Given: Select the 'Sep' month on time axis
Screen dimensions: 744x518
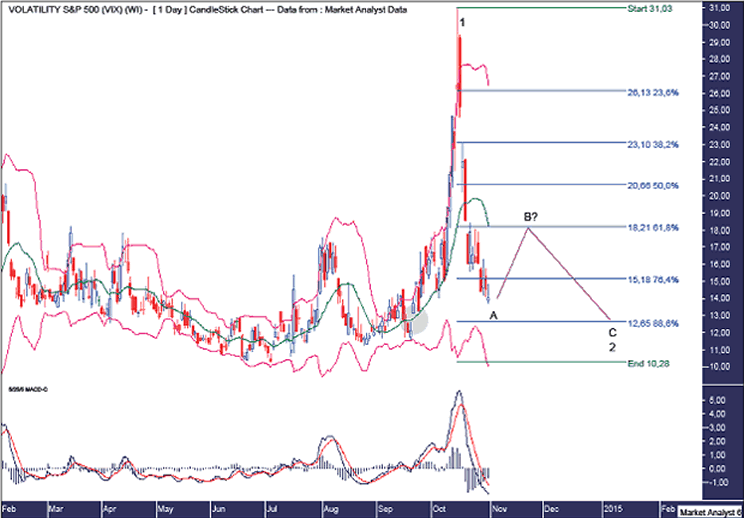Looking at the screenshot, I should 385,508.
